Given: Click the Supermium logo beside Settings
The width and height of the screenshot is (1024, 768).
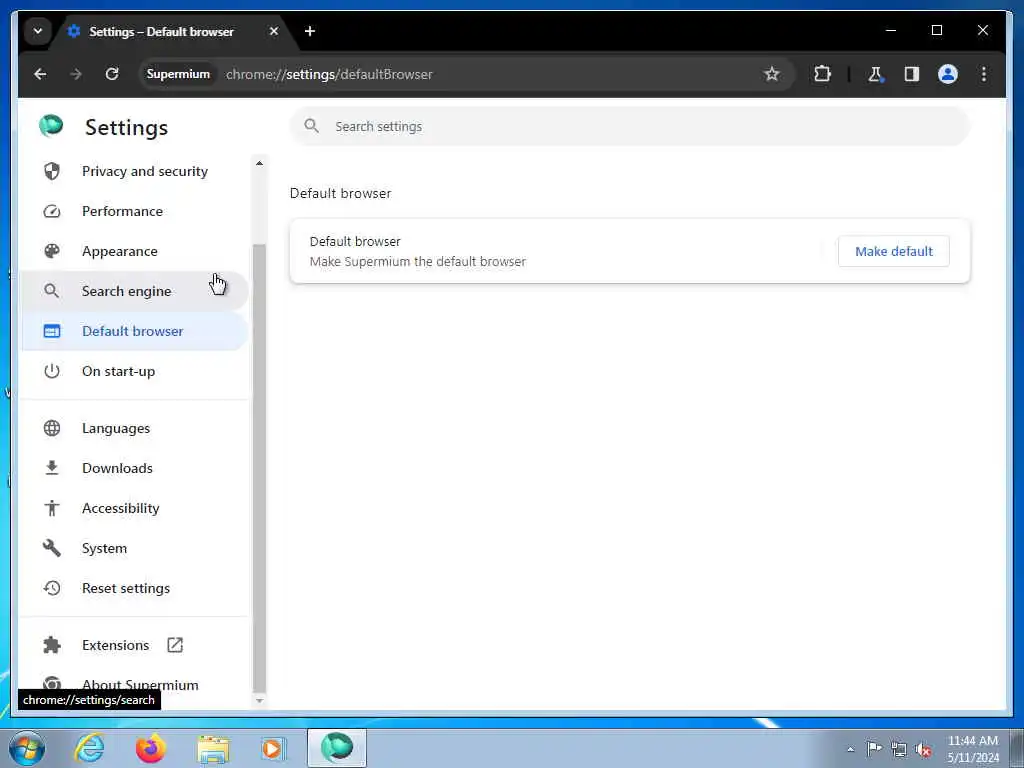Looking at the screenshot, I should [x=51, y=125].
